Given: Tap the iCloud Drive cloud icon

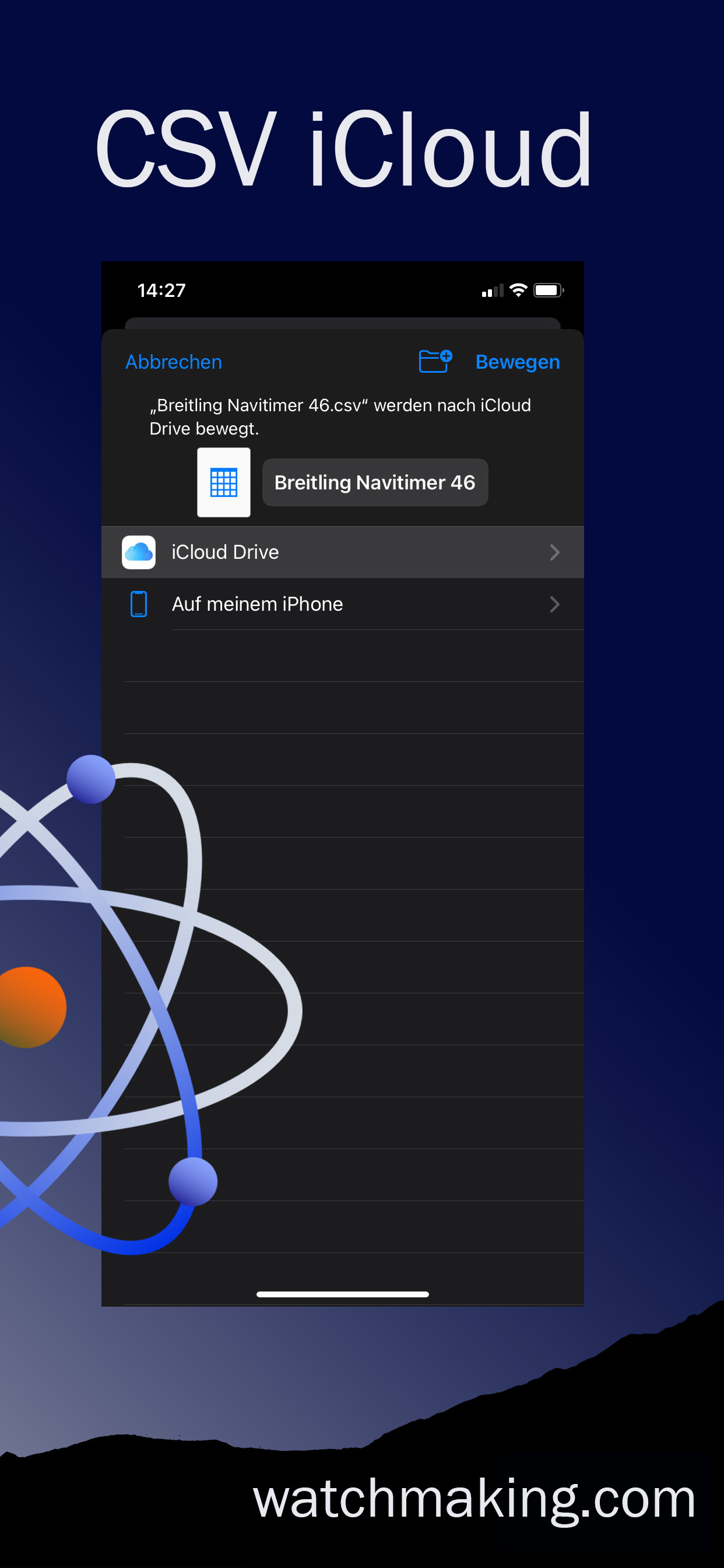Looking at the screenshot, I should [x=139, y=552].
